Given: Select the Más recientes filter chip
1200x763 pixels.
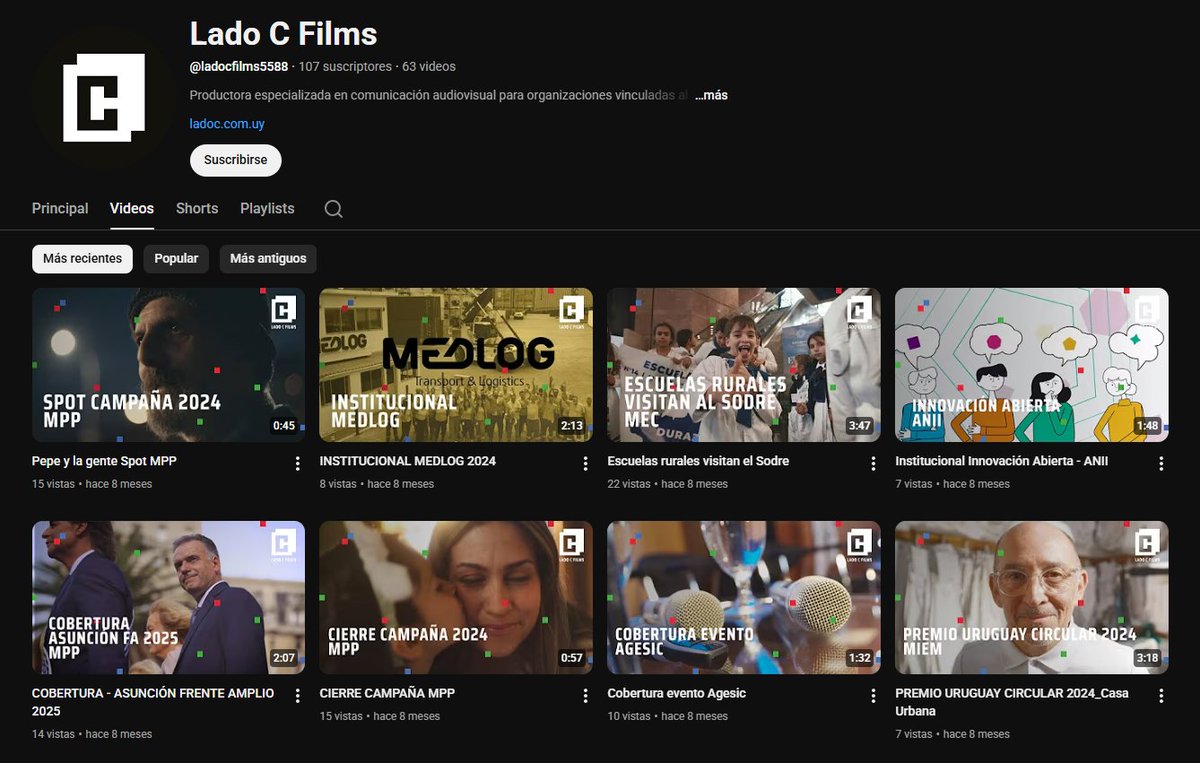Looking at the screenshot, I should (x=82, y=258).
